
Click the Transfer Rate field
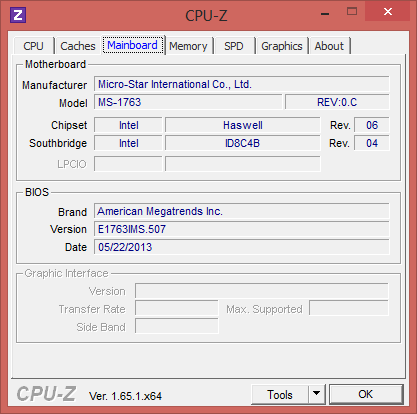coord(177,309)
